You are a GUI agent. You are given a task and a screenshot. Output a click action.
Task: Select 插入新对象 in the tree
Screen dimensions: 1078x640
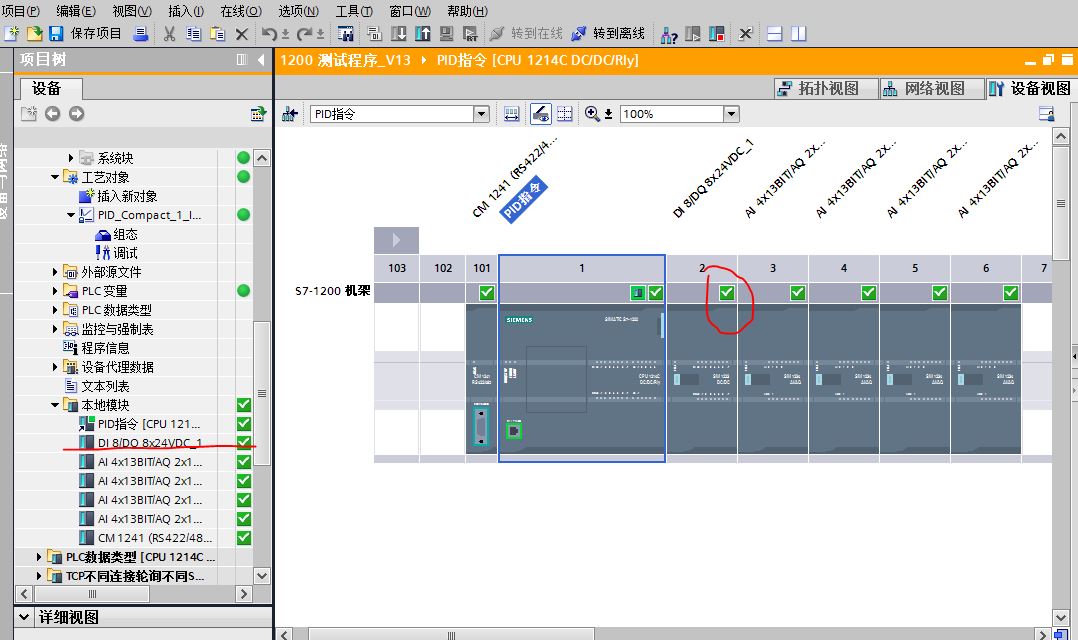coord(127,197)
